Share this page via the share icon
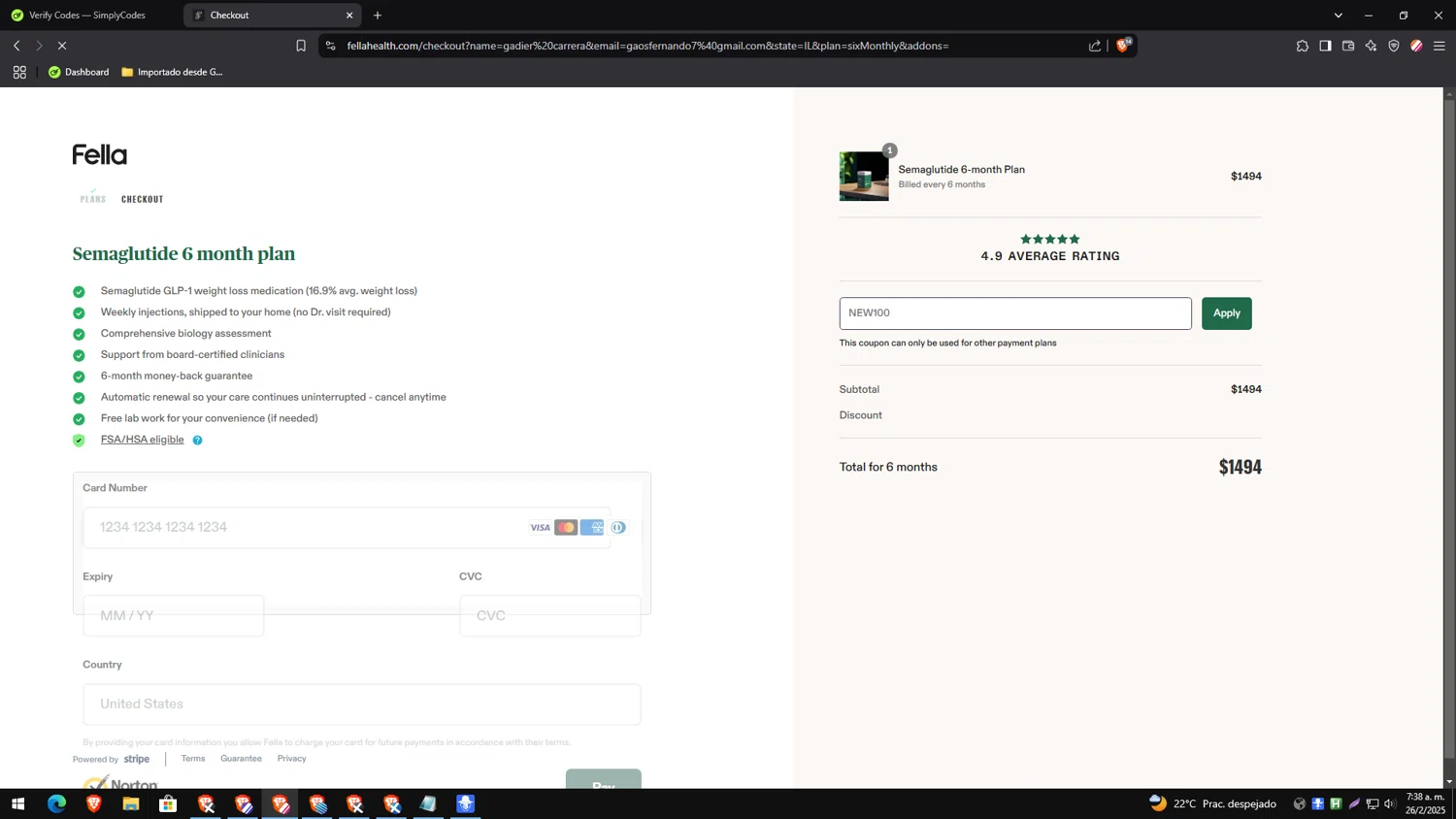The image size is (1456, 819). coord(1095,46)
